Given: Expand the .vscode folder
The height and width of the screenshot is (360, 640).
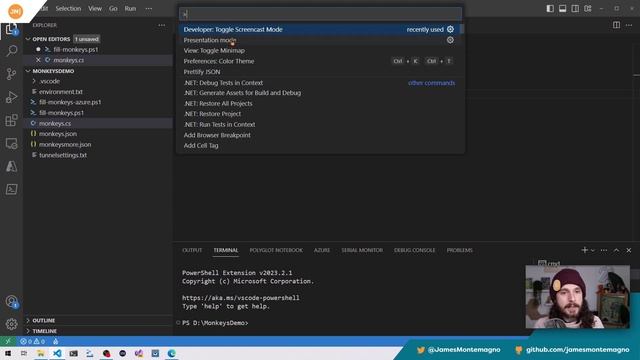Looking at the screenshot, I should [x=50, y=81].
